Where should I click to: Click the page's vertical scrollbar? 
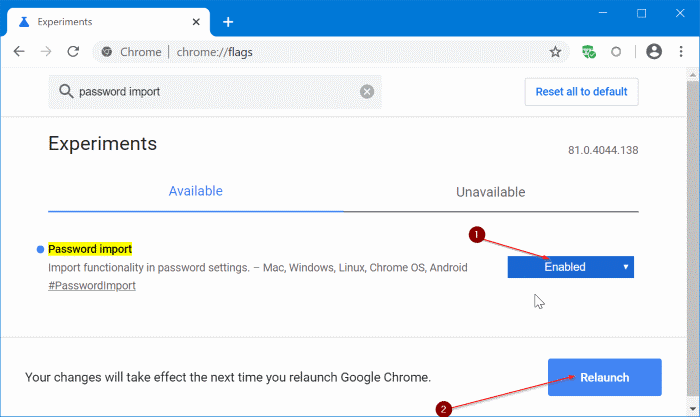pos(692,239)
